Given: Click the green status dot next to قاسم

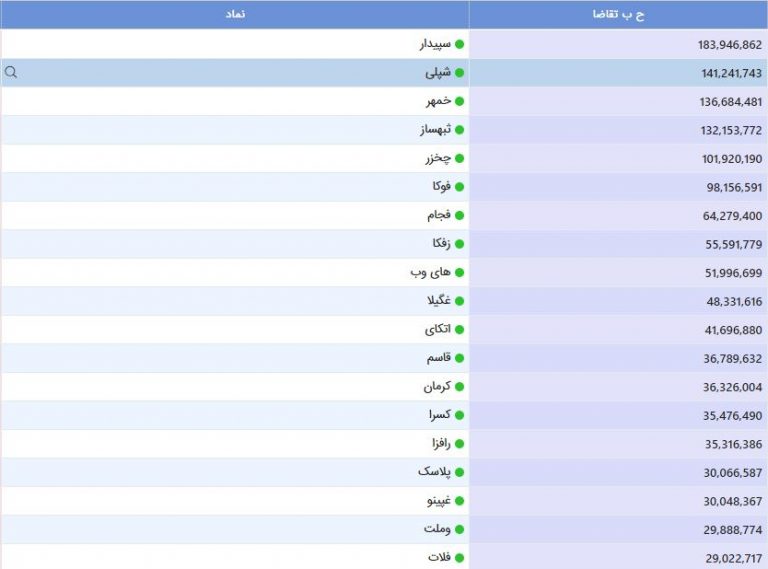Looking at the screenshot, I should (459, 358).
